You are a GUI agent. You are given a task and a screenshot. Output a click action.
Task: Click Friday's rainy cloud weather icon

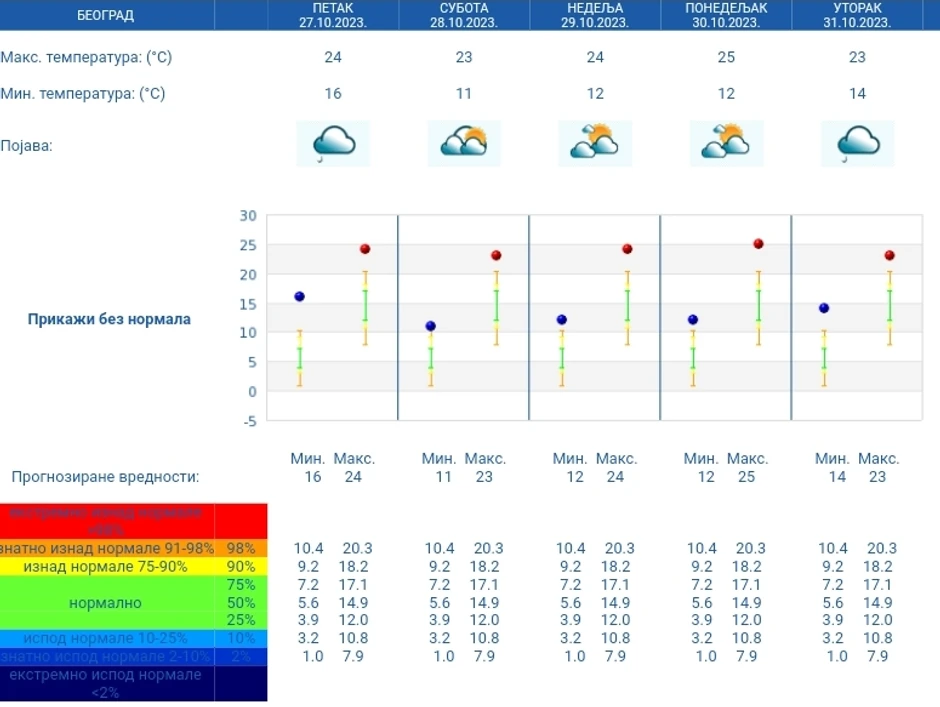click(x=333, y=143)
